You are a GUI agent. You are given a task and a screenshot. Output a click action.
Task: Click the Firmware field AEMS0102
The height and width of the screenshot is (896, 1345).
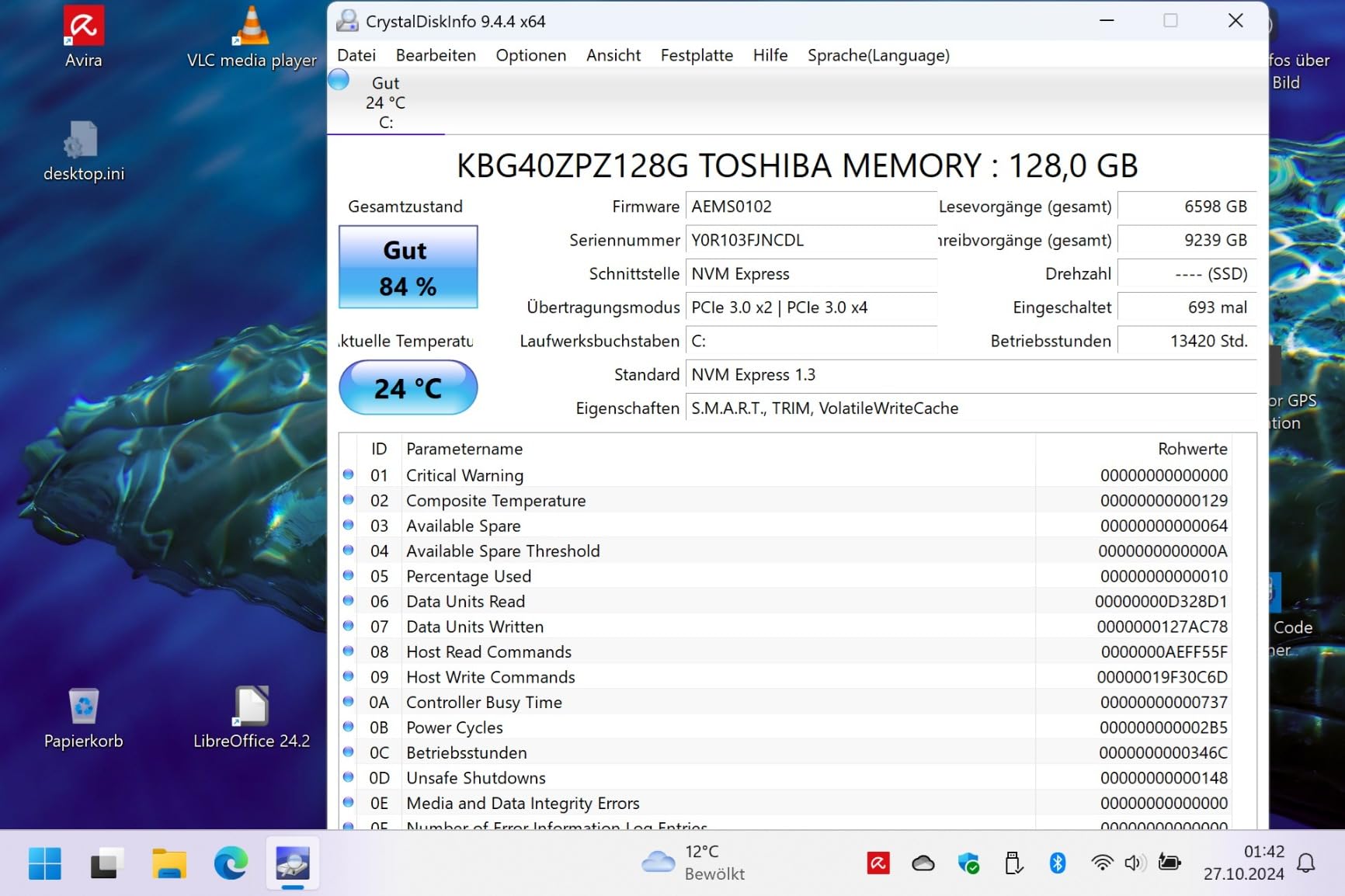point(811,207)
